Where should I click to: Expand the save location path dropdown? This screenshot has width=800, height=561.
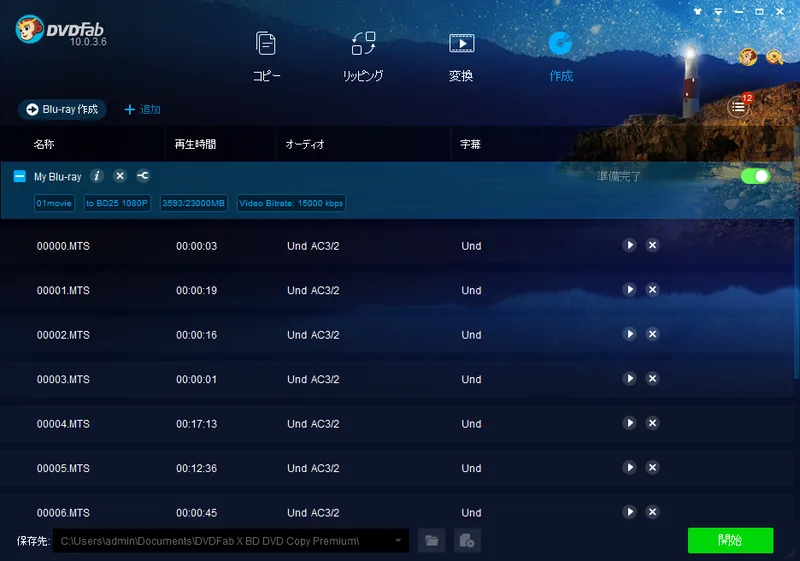(400, 541)
